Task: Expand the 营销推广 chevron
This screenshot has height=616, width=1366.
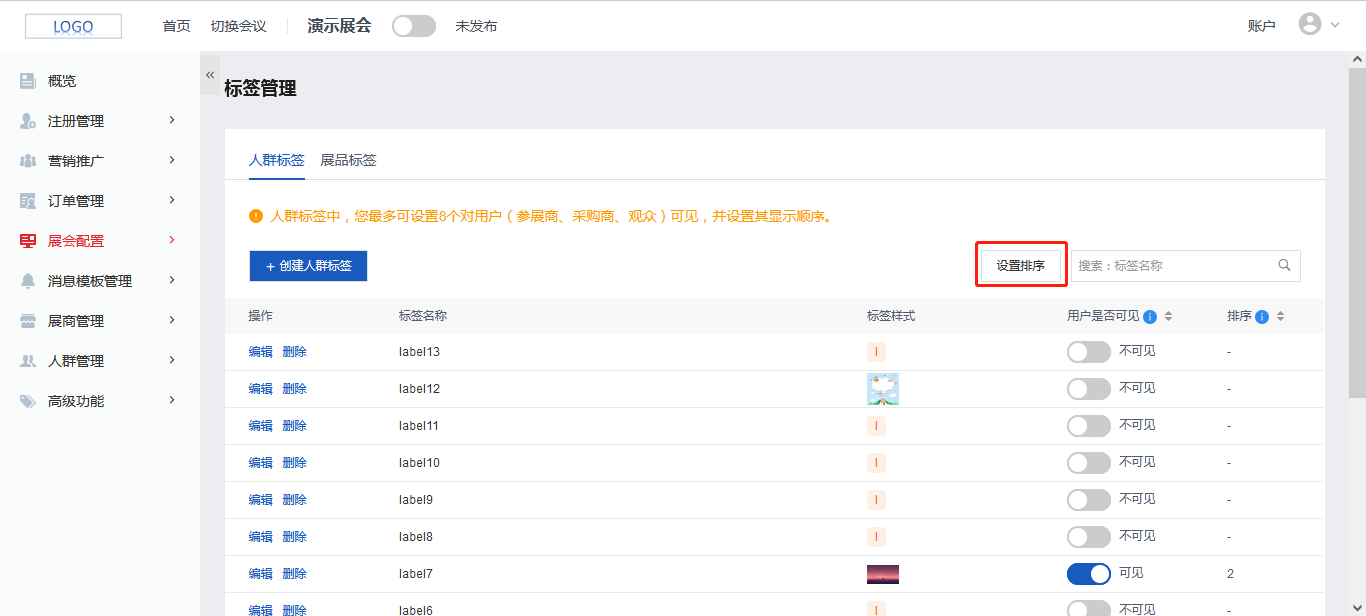Action: coord(172,160)
